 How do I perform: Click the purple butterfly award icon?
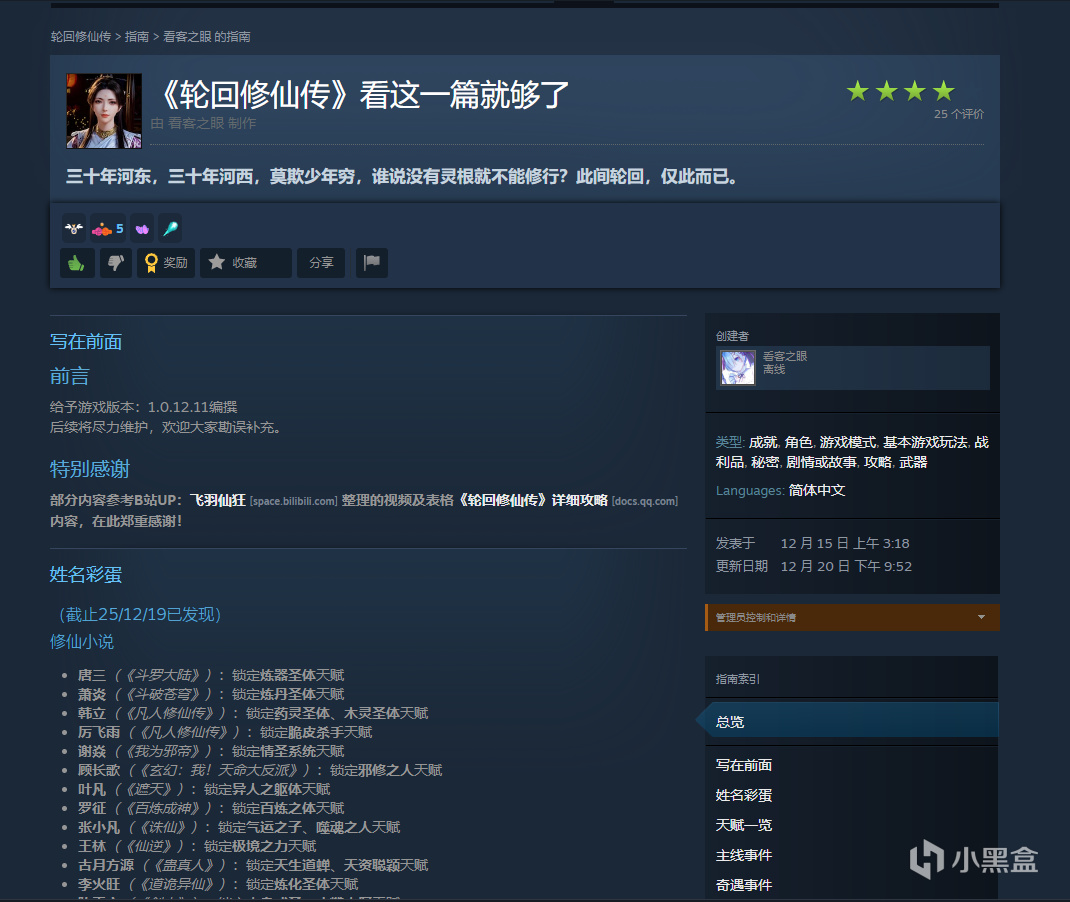point(142,229)
